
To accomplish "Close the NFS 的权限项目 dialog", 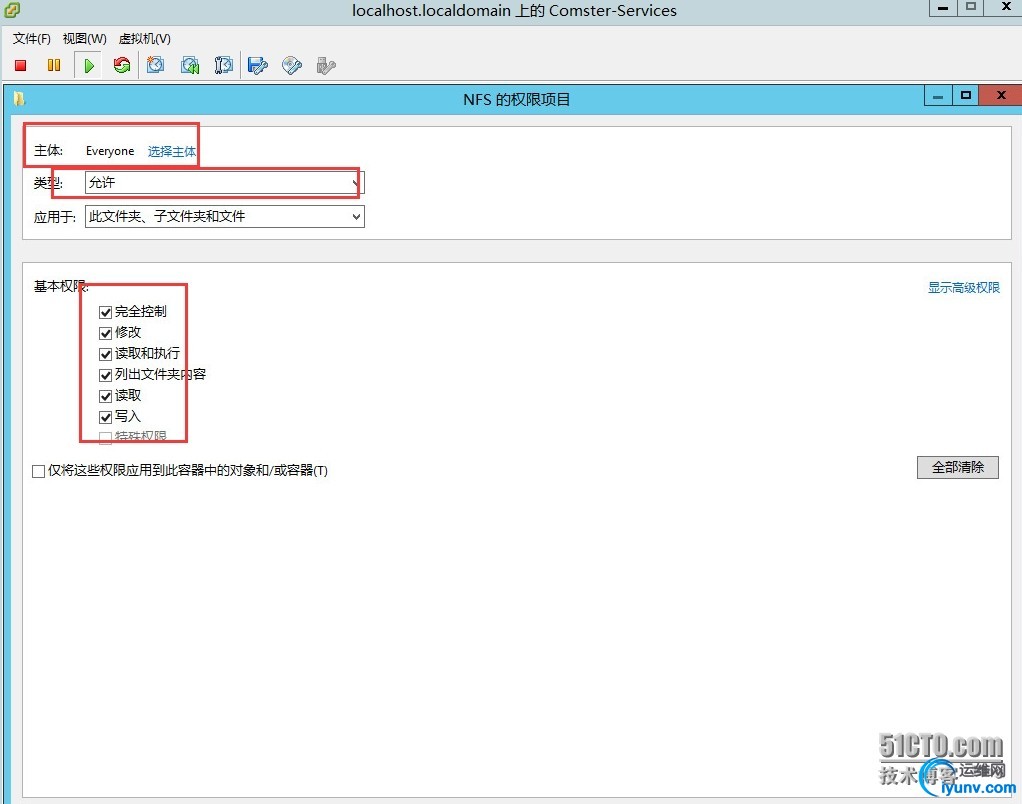I will 1001,96.
